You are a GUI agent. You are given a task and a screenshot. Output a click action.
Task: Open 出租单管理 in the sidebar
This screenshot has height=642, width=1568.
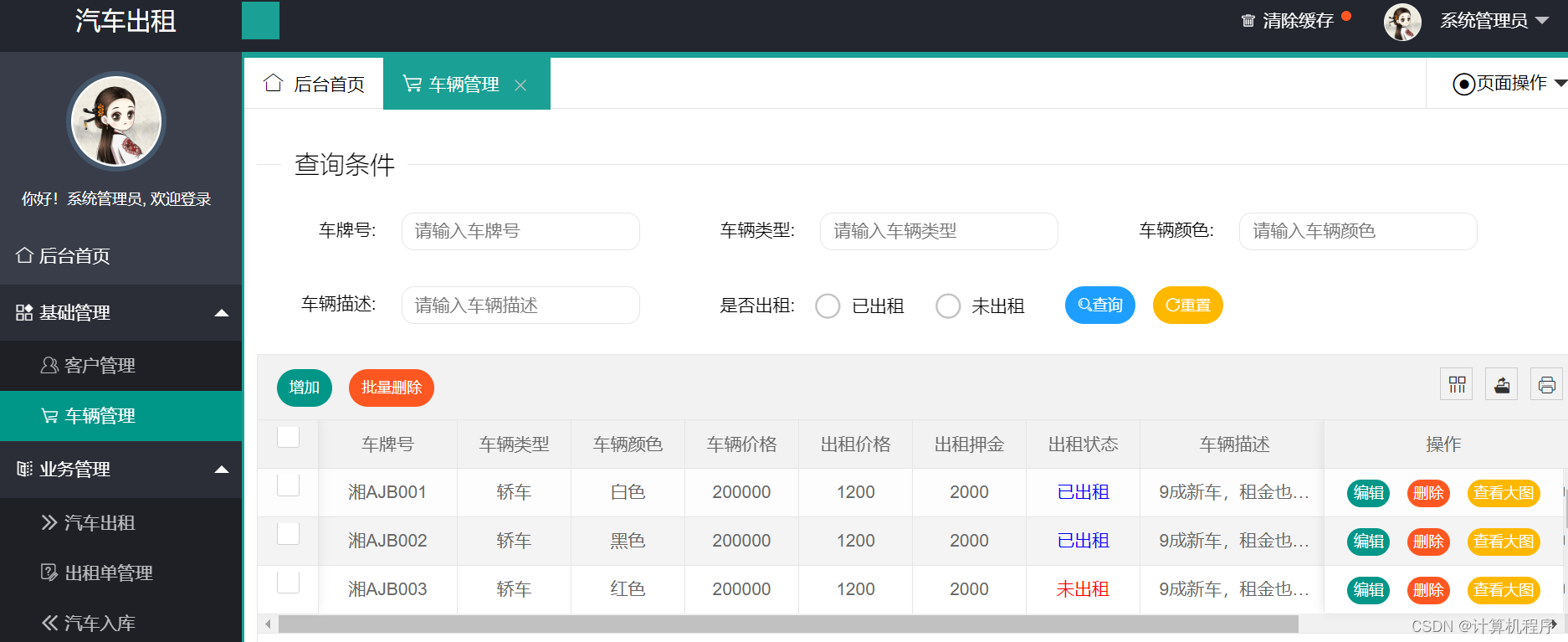pos(120,573)
